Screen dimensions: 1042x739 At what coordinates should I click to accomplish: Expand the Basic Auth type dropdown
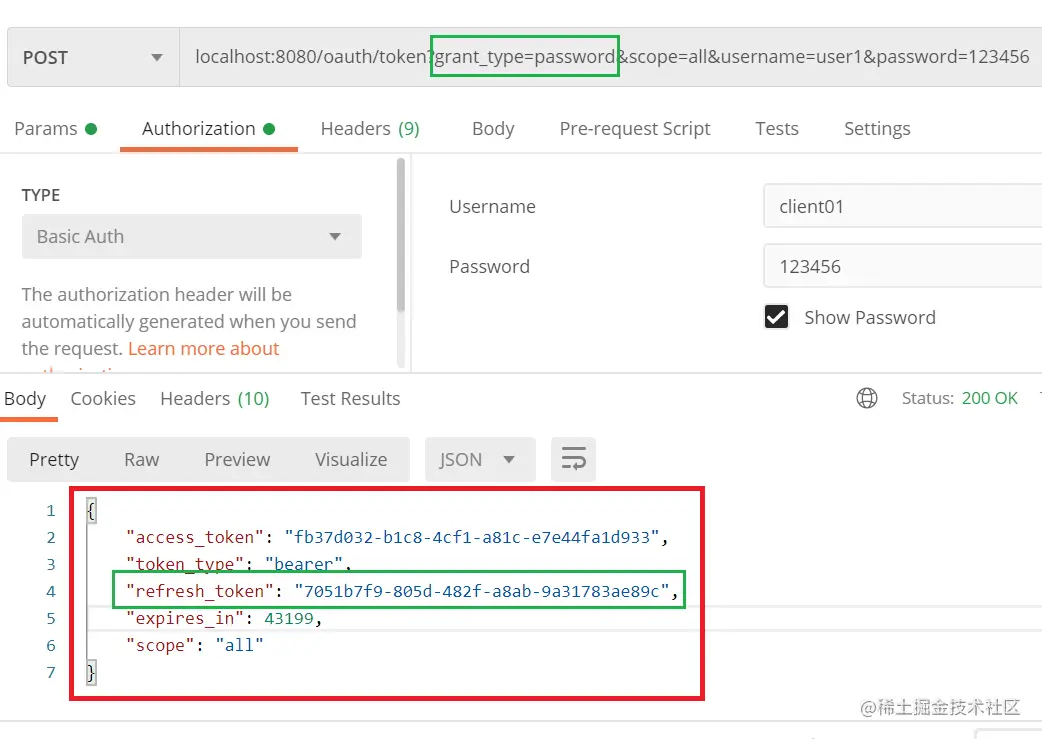coord(191,237)
